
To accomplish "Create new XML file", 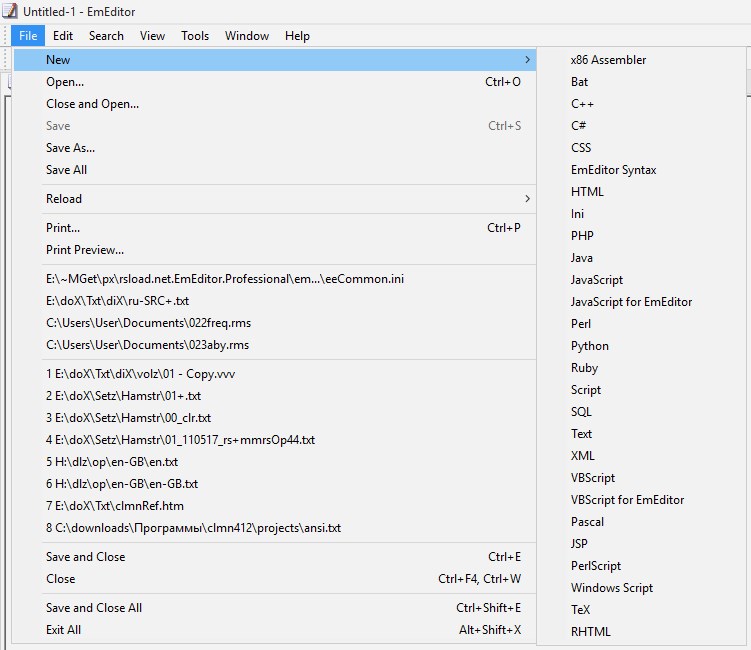I will coord(642,456).
